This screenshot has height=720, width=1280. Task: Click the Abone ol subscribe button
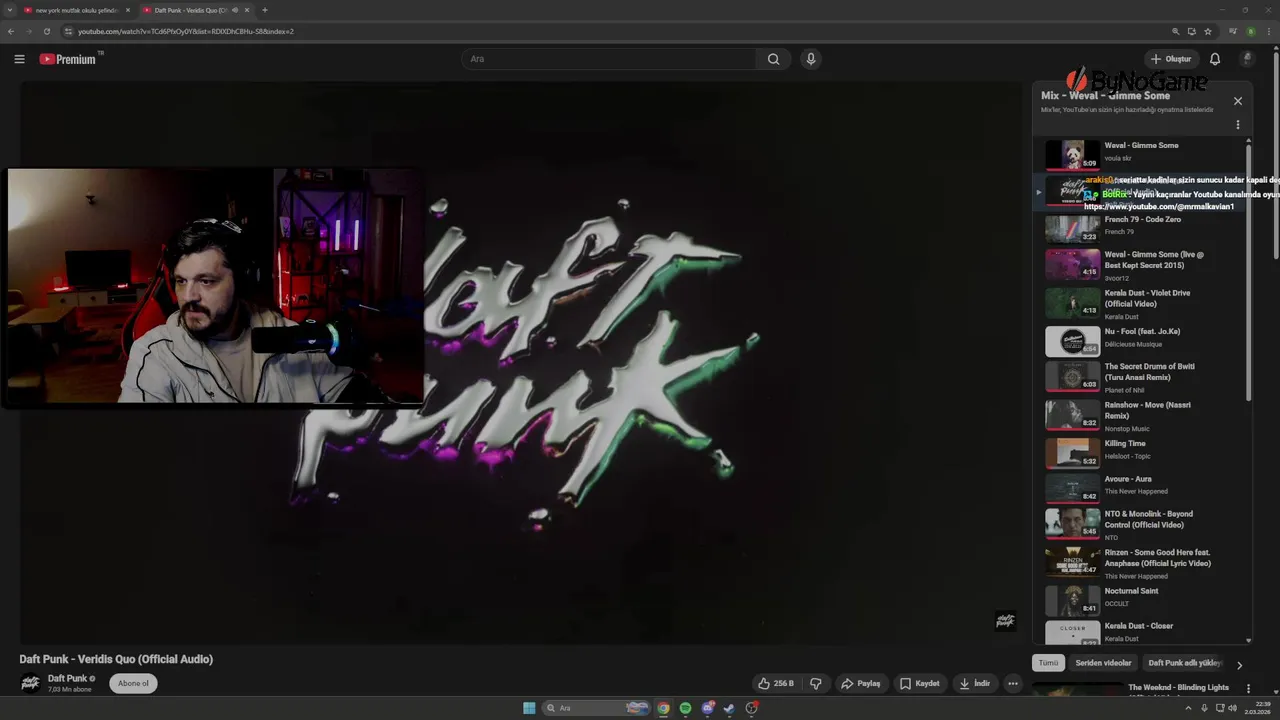pos(133,684)
